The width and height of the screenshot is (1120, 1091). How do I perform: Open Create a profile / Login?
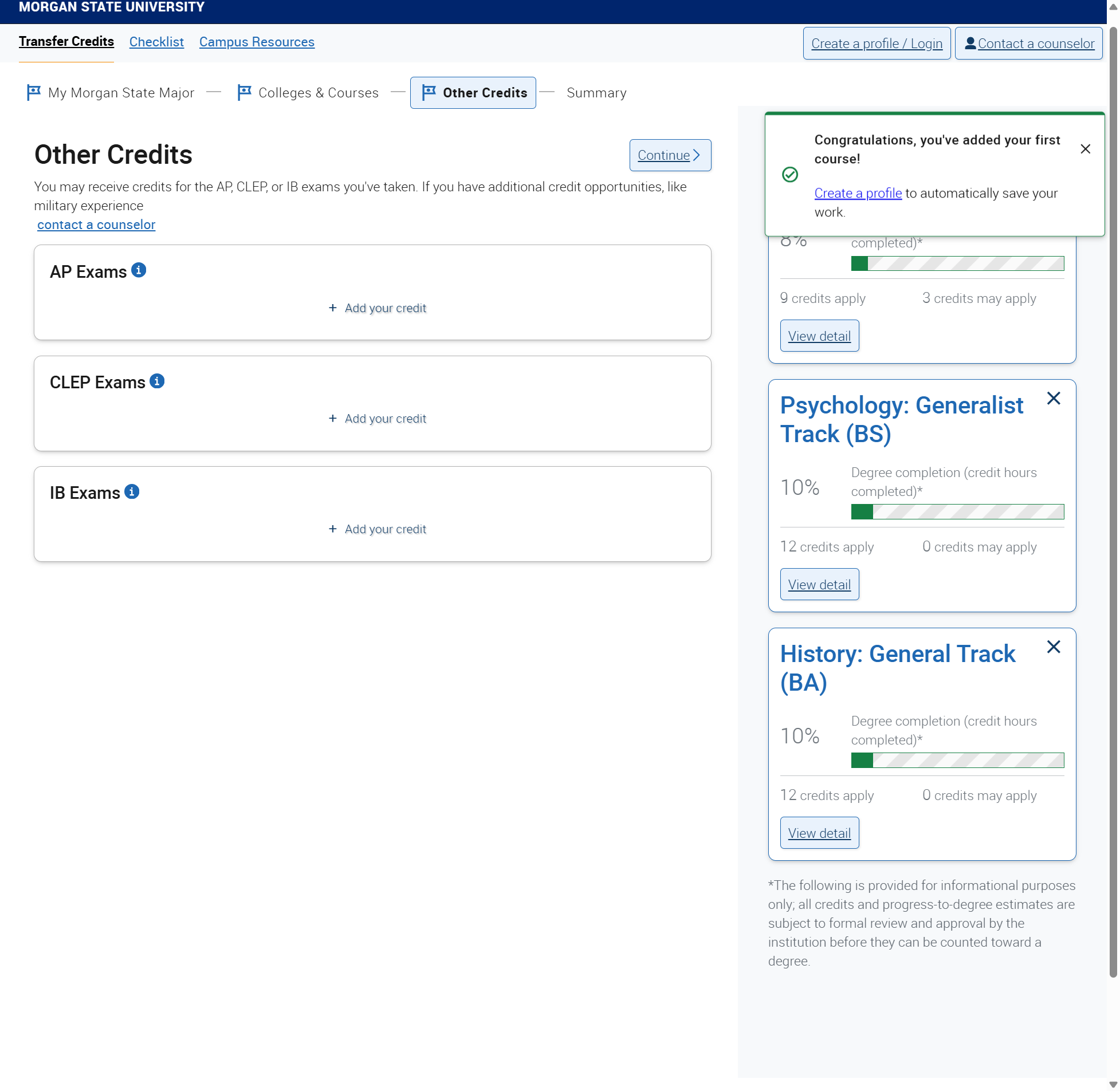[x=877, y=44]
